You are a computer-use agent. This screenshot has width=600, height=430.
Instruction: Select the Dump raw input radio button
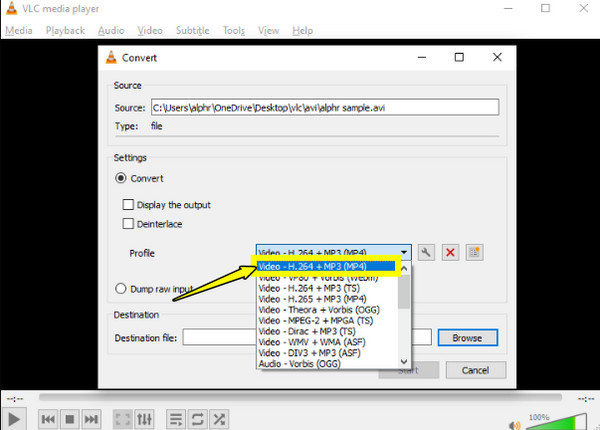tap(121, 288)
